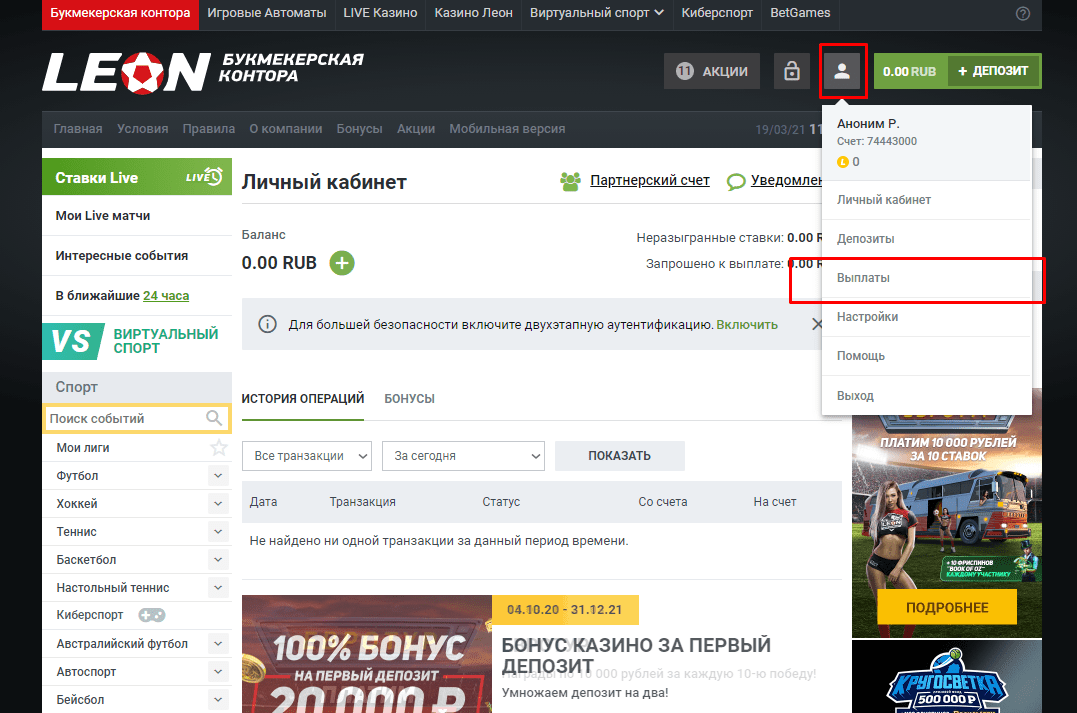Open the Виртуальный спорт top menu dropdown
This screenshot has width=1077, height=713.
point(596,13)
